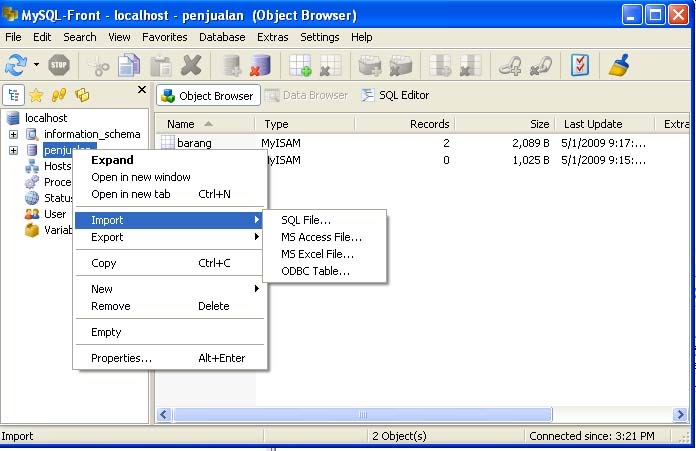This screenshot has width=696, height=451.
Task: Click the User tree item
Action: pos(55,214)
